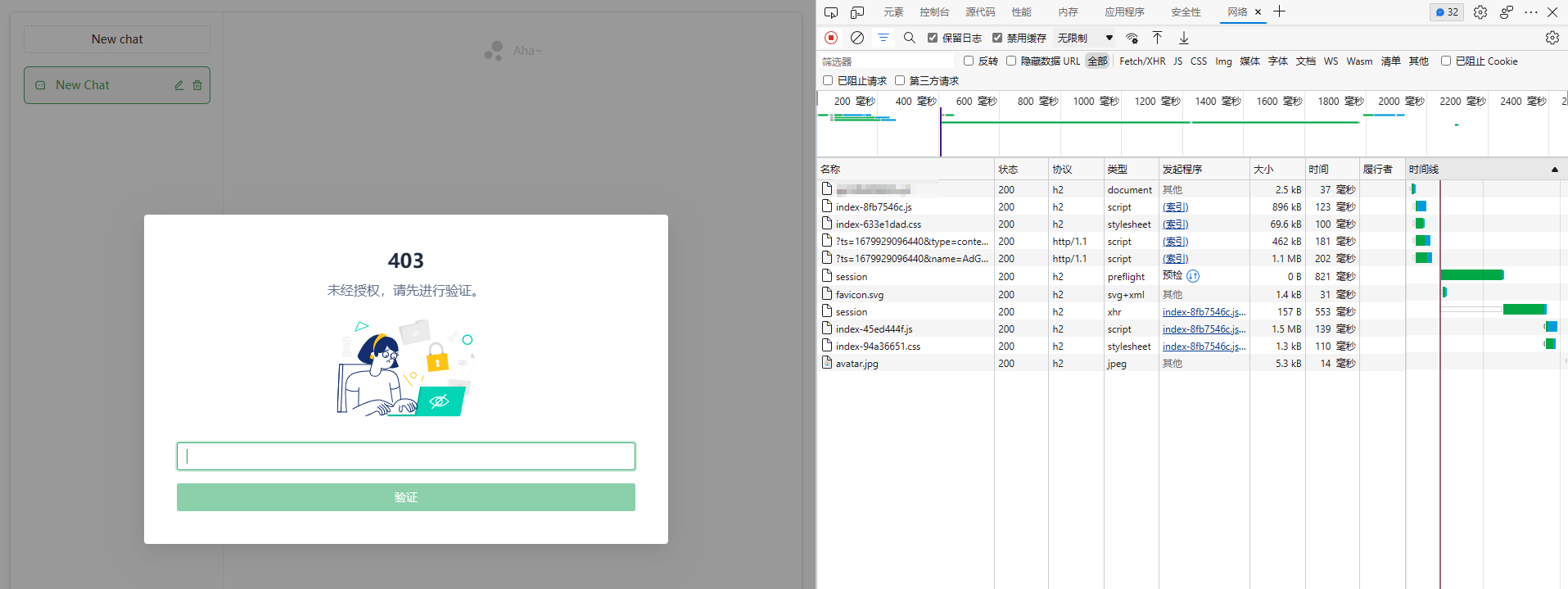Image resolution: width=1568 pixels, height=589 pixels.
Task: Select index-8fb7546c.js request row
Action: click(x=1191, y=207)
